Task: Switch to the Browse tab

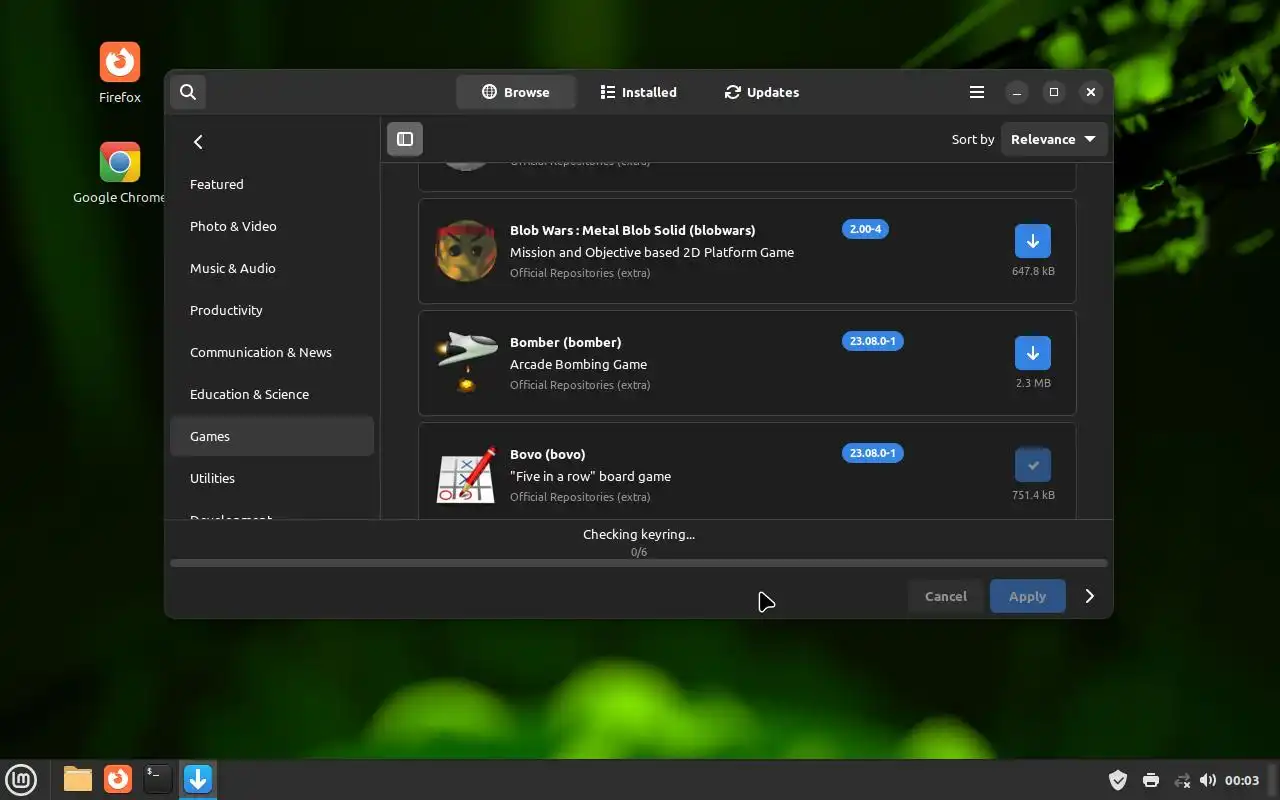Action: point(516,92)
